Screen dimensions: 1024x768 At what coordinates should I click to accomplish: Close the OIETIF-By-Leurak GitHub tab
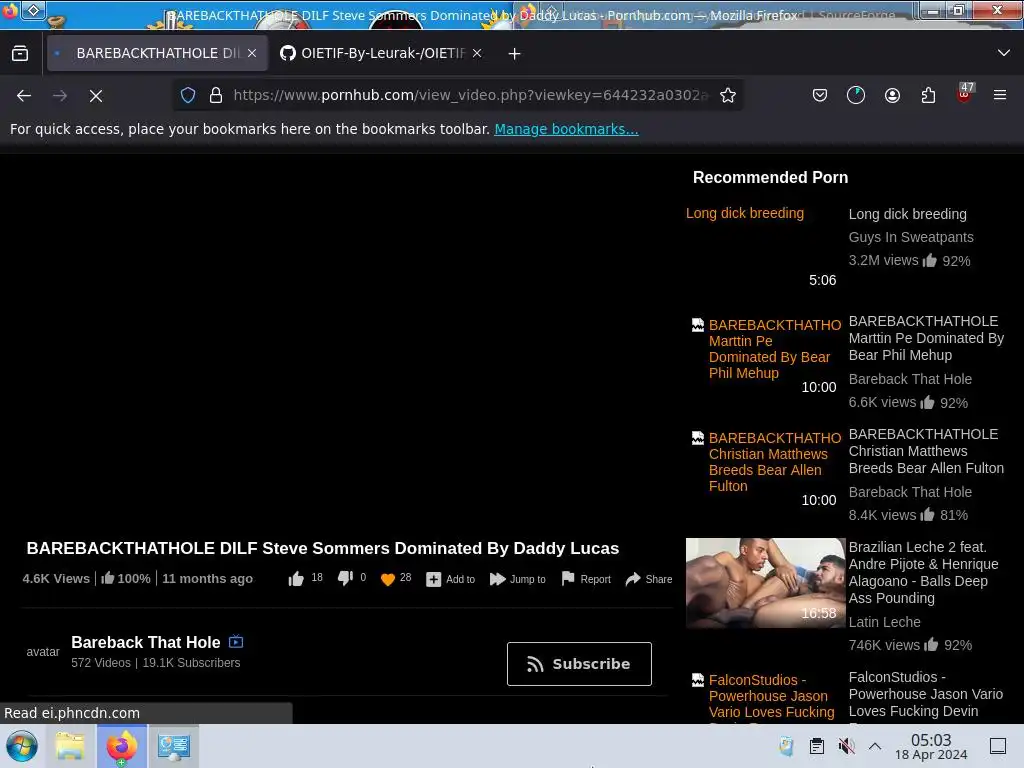tap(477, 53)
